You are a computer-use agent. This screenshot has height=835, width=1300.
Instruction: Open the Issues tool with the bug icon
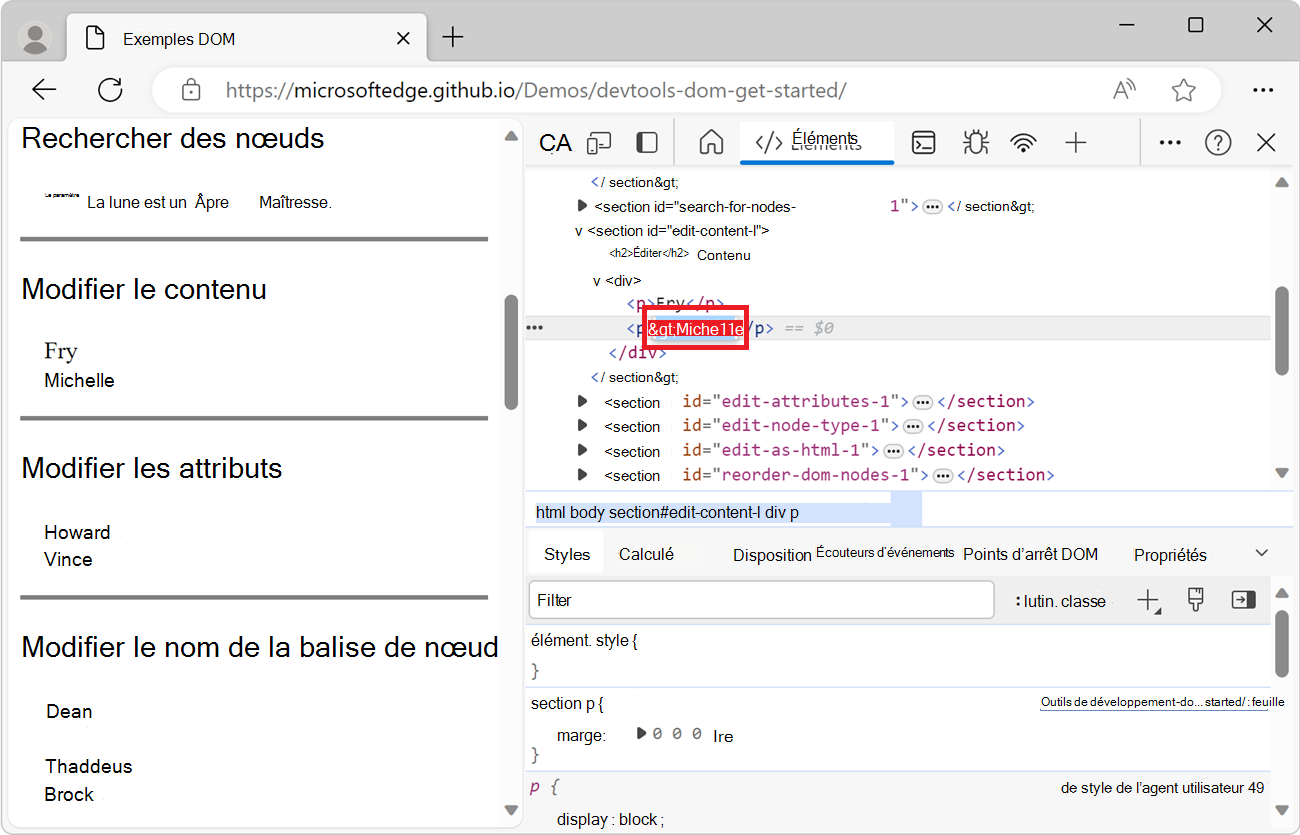[x=975, y=142]
